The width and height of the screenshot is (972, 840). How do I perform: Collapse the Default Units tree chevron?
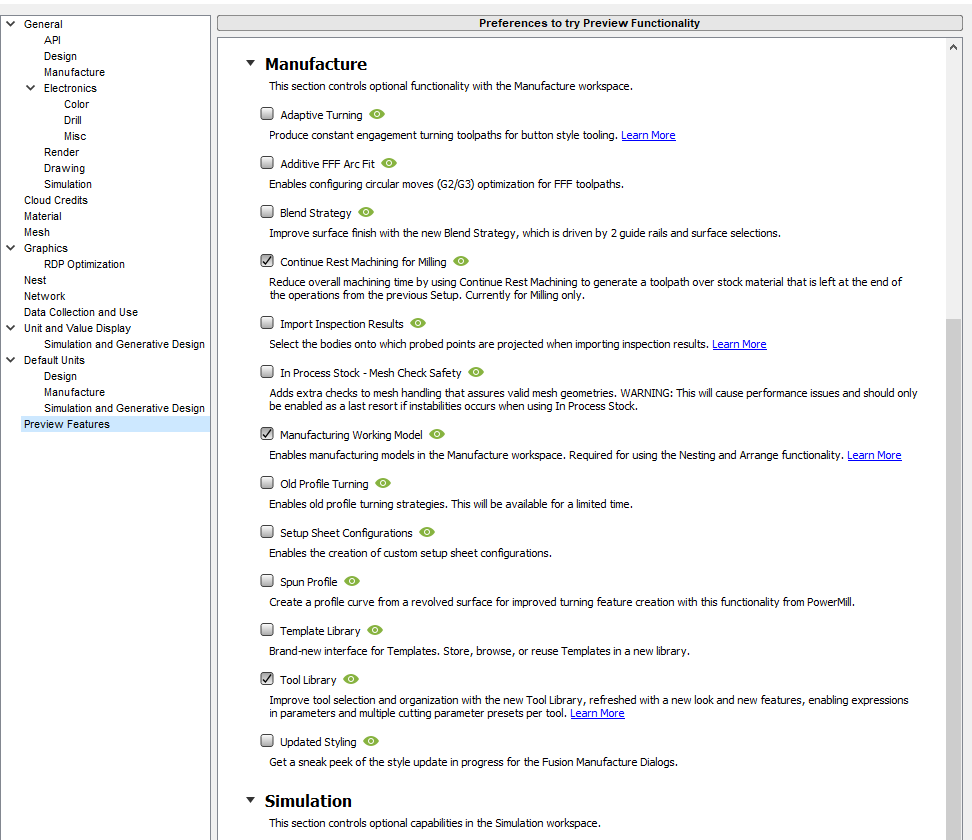tap(11, 360)
